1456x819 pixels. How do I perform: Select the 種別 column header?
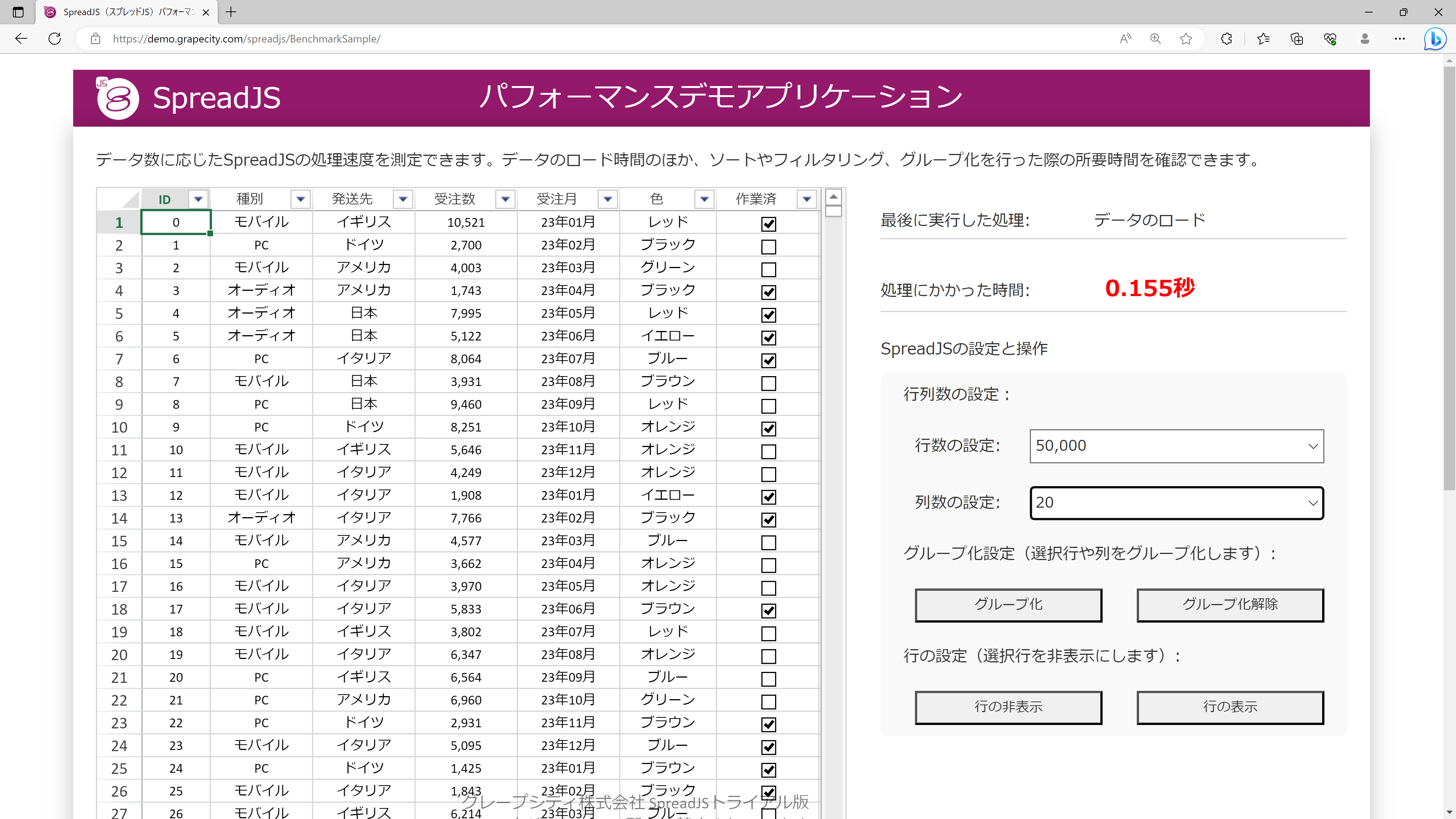pos(249,199)
